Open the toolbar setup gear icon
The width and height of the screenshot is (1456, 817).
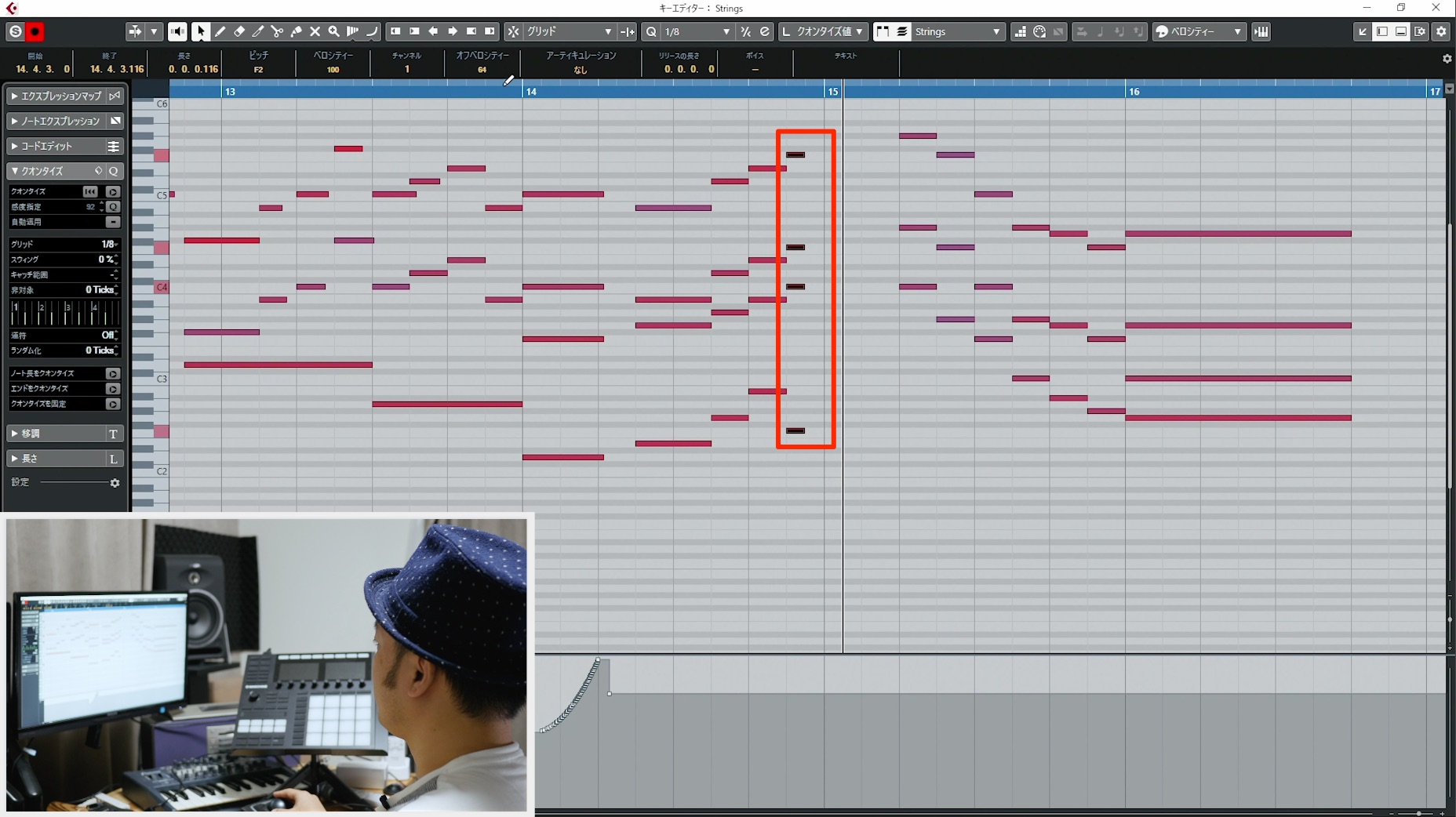click(1441, 31)
